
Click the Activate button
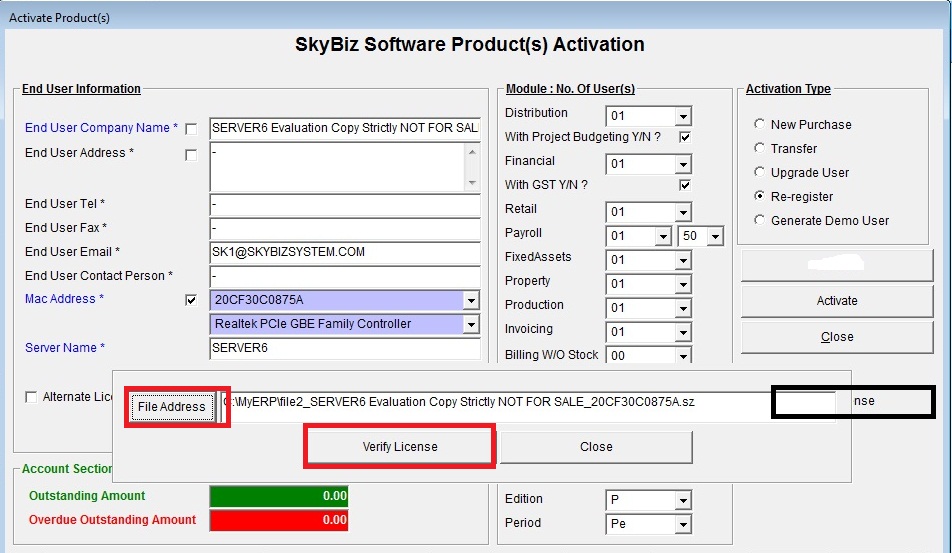837,301
